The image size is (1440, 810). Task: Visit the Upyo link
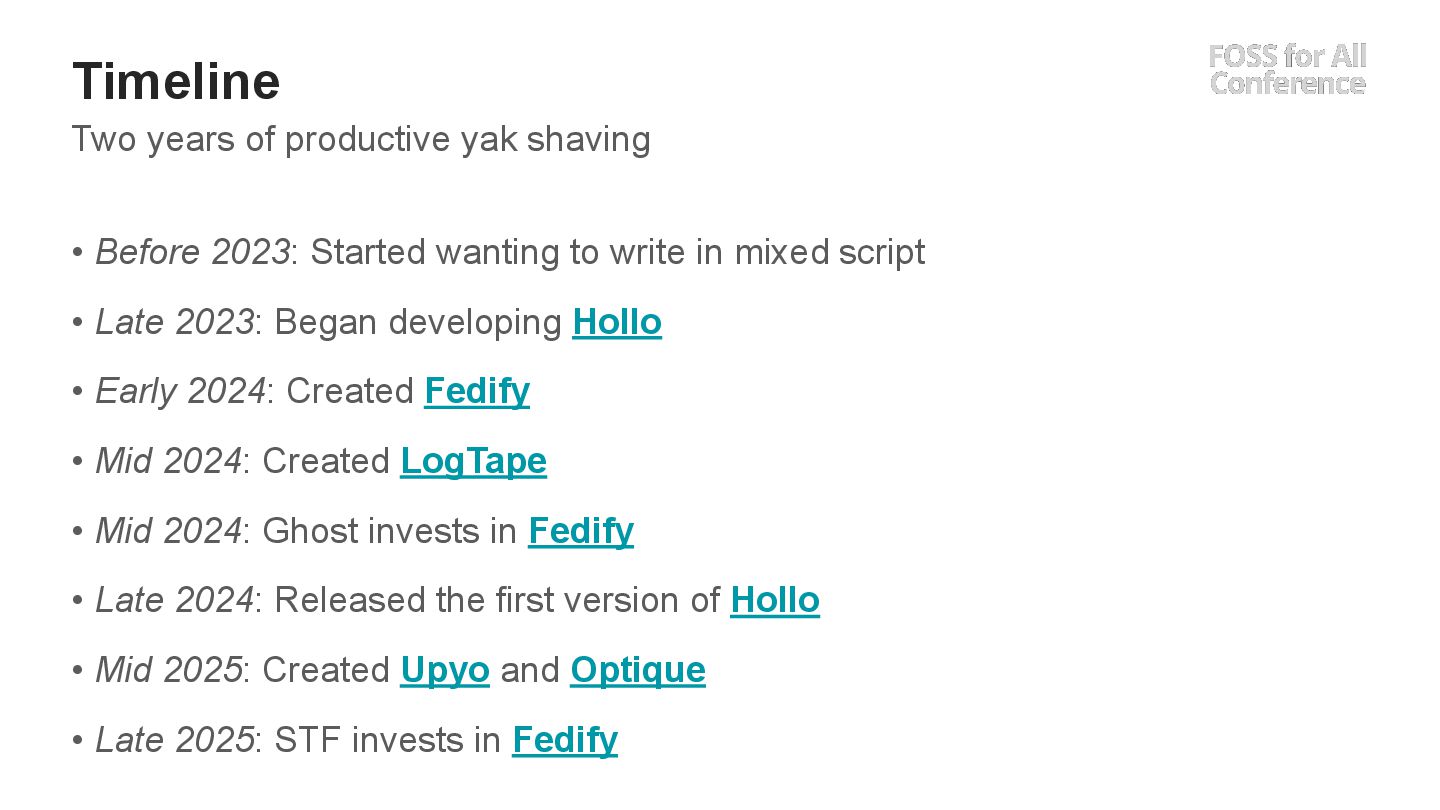tap(445, 670)
